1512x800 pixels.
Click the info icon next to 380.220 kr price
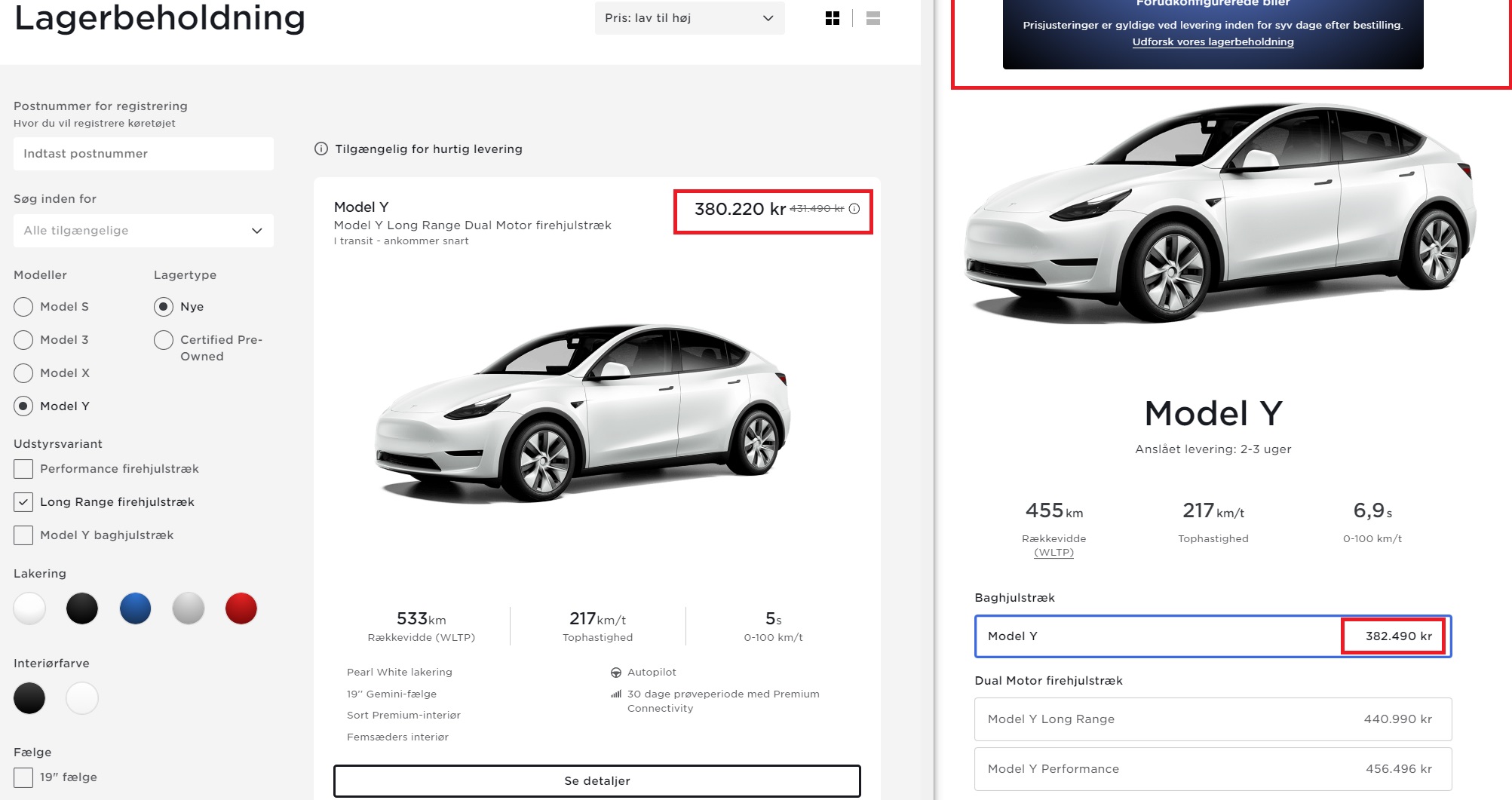point(853,210)
